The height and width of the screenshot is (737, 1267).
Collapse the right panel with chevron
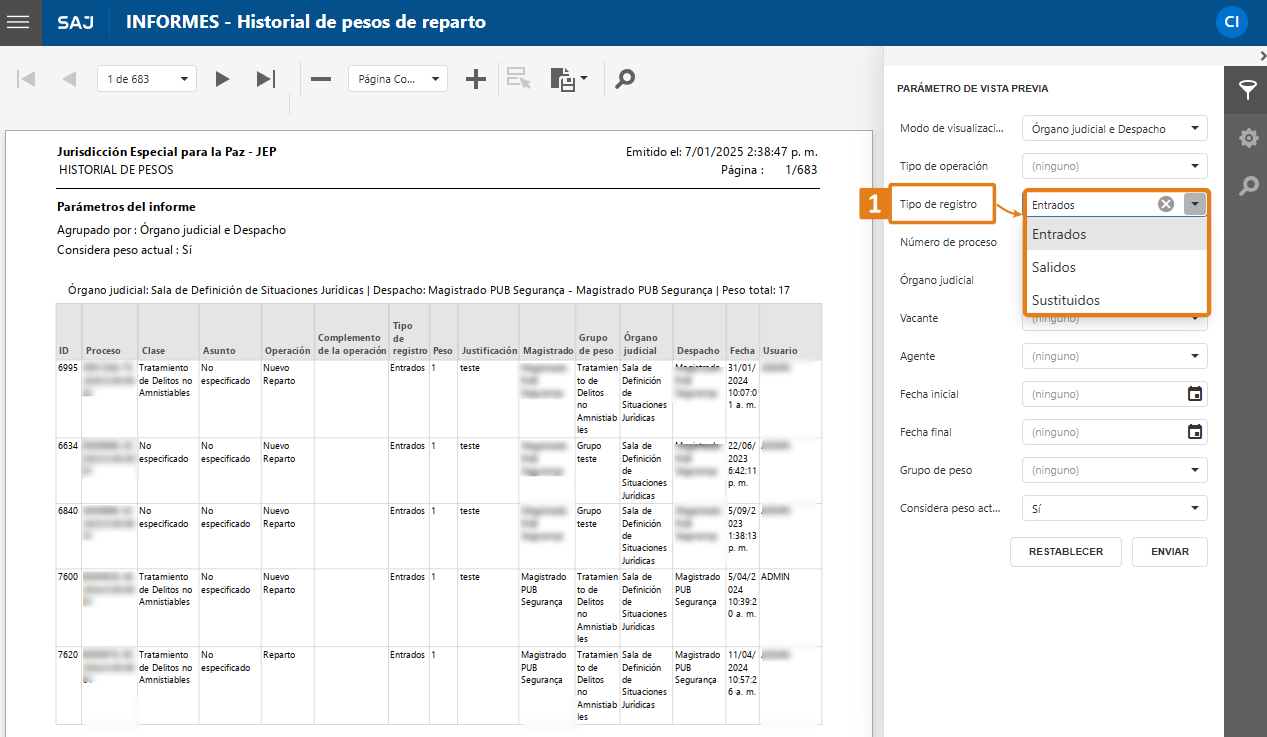(1262, 56)
